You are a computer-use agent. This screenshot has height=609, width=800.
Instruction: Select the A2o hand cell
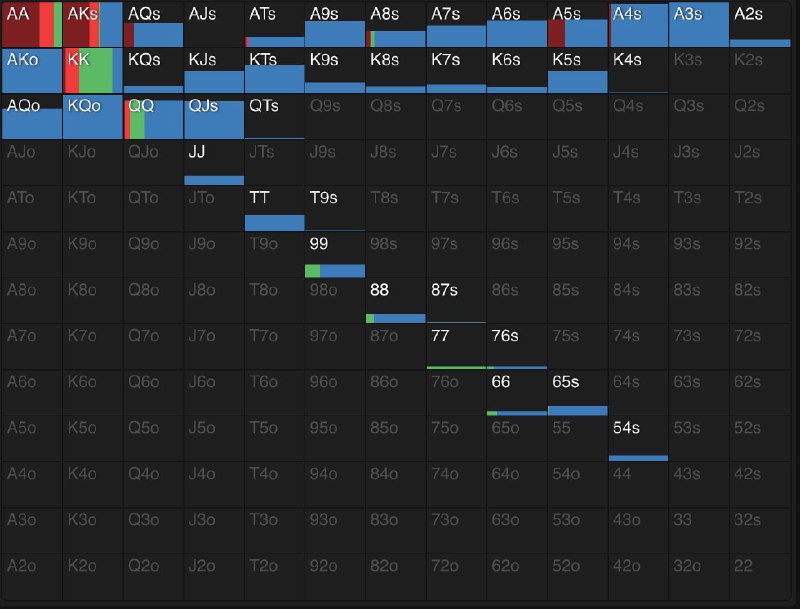click(x=31, y=576)
